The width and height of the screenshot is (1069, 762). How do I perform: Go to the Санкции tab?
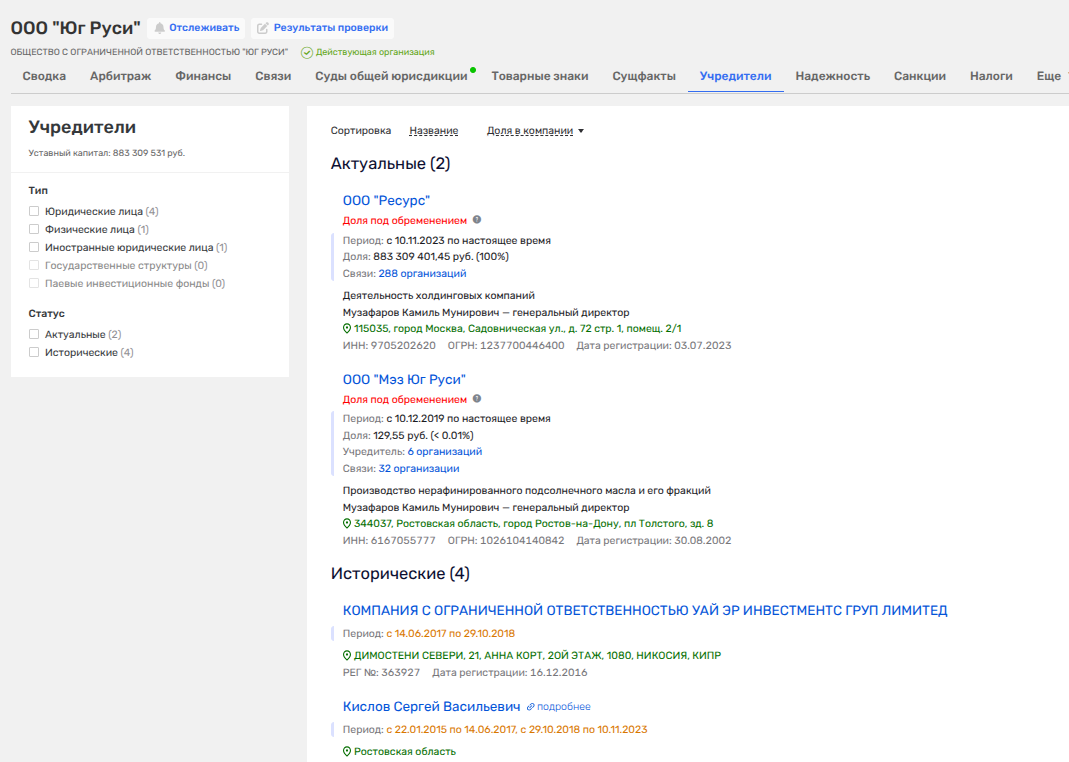pos(920,76)
